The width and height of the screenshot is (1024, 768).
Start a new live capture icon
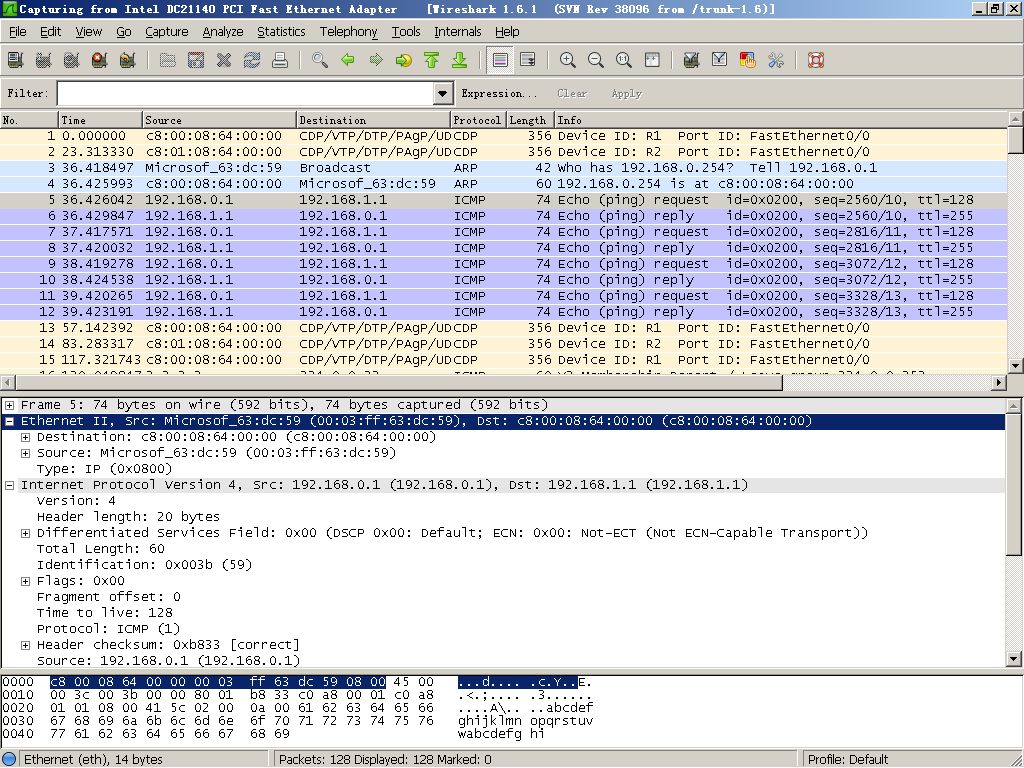point(71,60)
